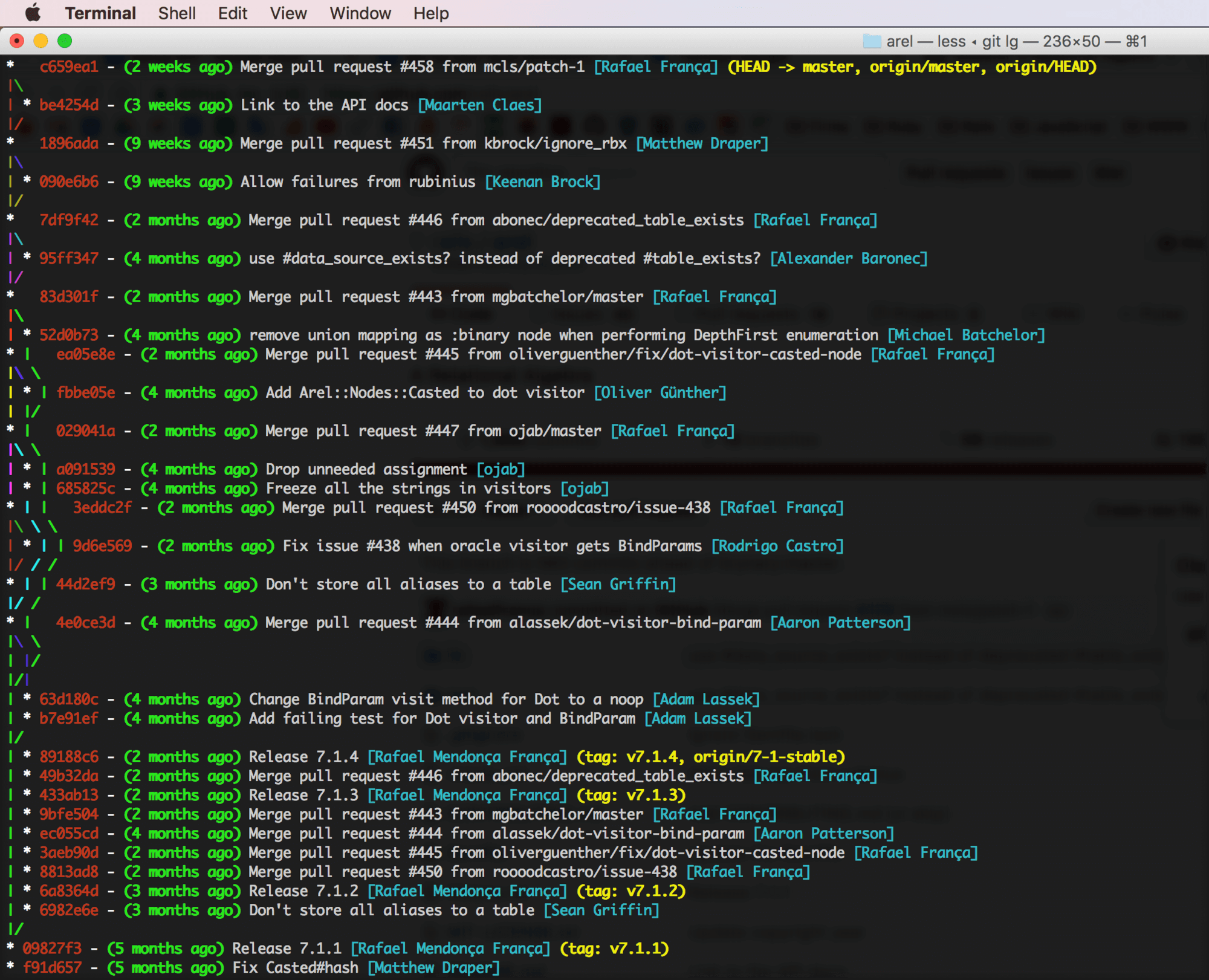Image resolution: width=1209 pixels, height=980 pixels.
Task: Click the 'tag: v7.1.1' label
Action: 614,949
